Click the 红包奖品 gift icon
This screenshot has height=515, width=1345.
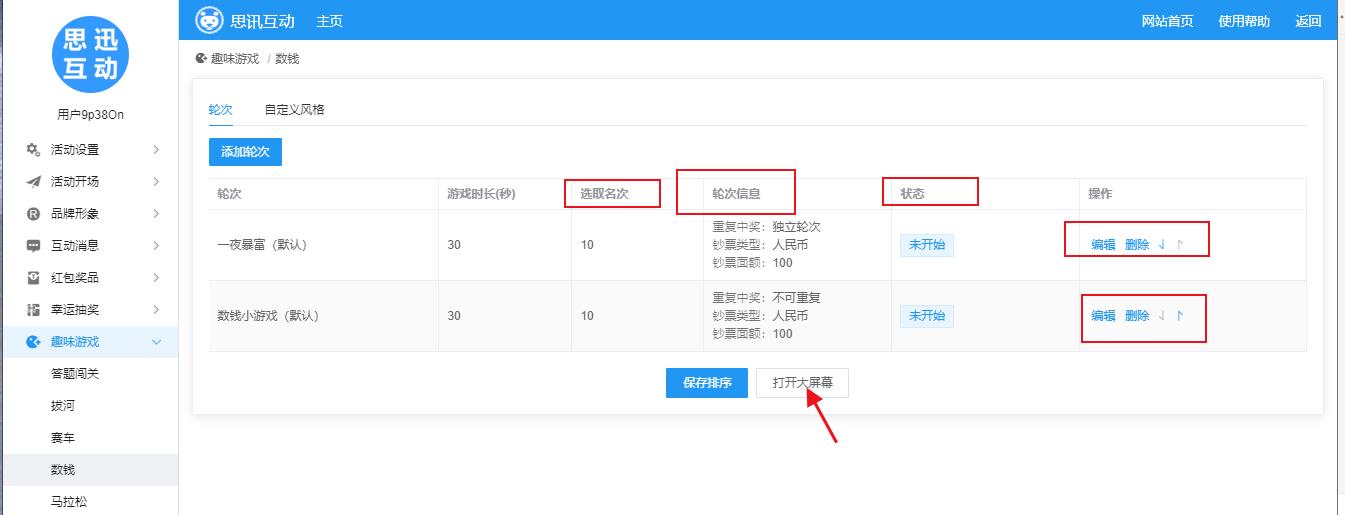click(33, 278)
